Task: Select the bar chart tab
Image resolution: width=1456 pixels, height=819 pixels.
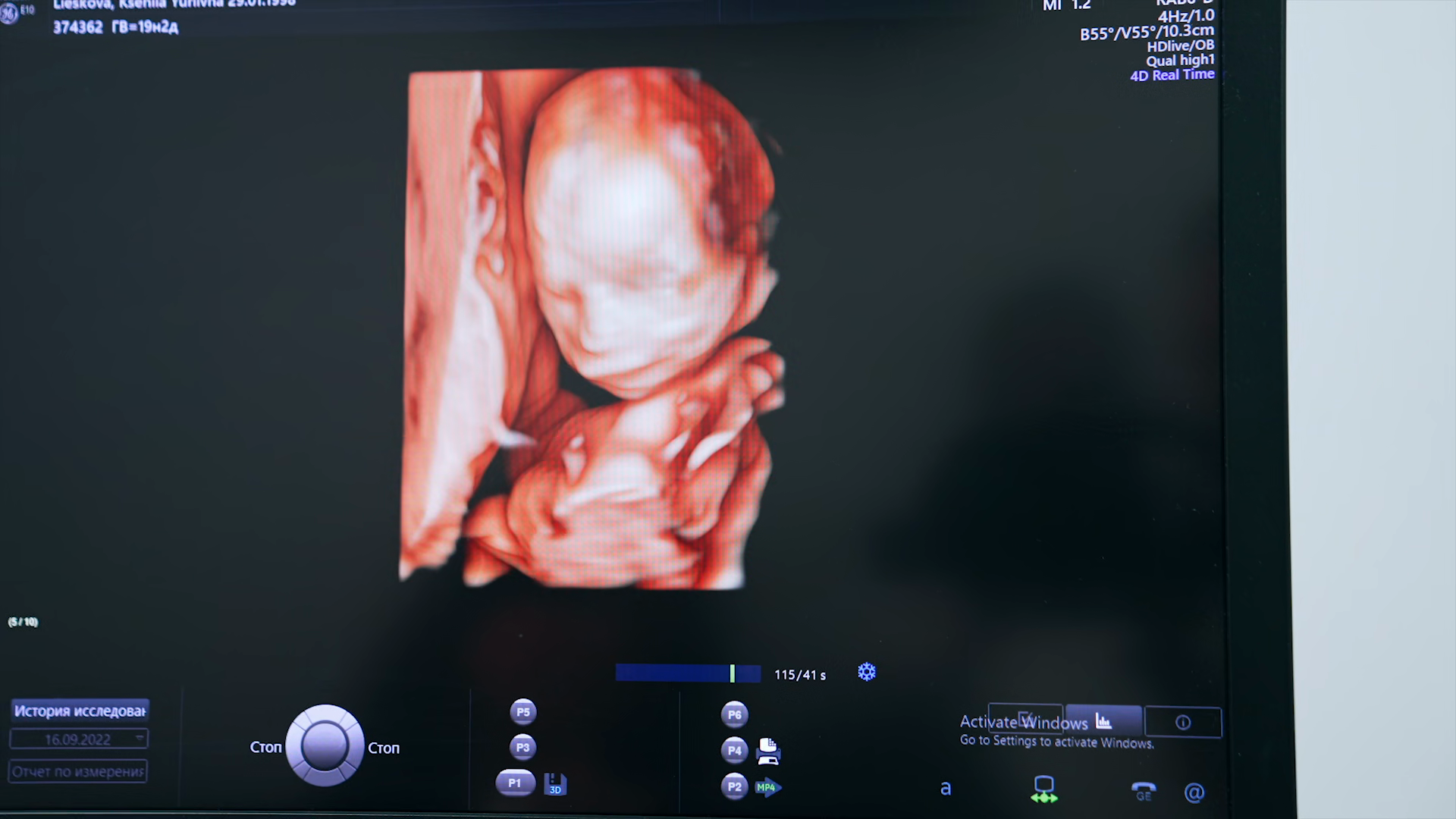Action: click(1103, 721)
